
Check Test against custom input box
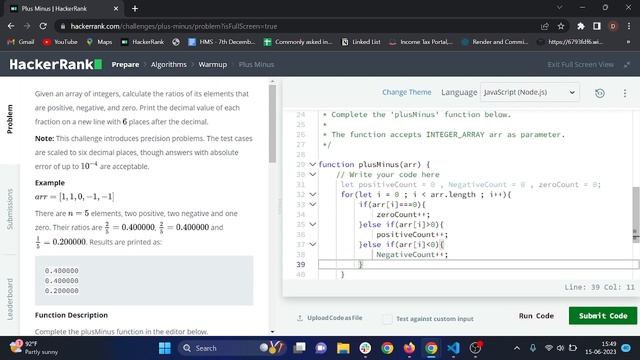(387, 319)
